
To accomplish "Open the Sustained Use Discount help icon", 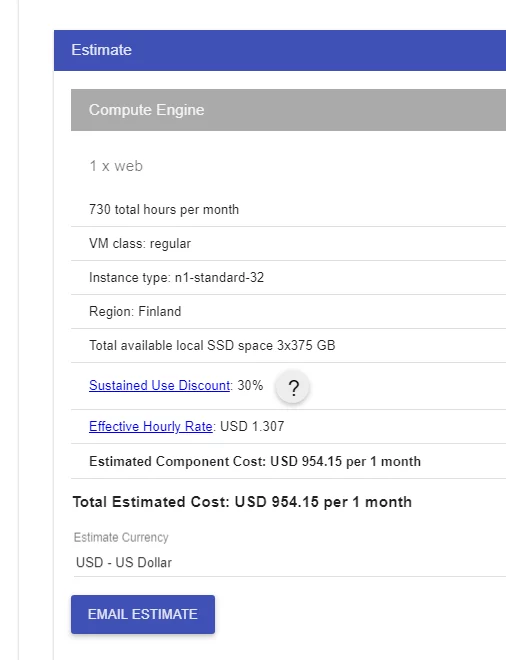I will click(293, 387).
